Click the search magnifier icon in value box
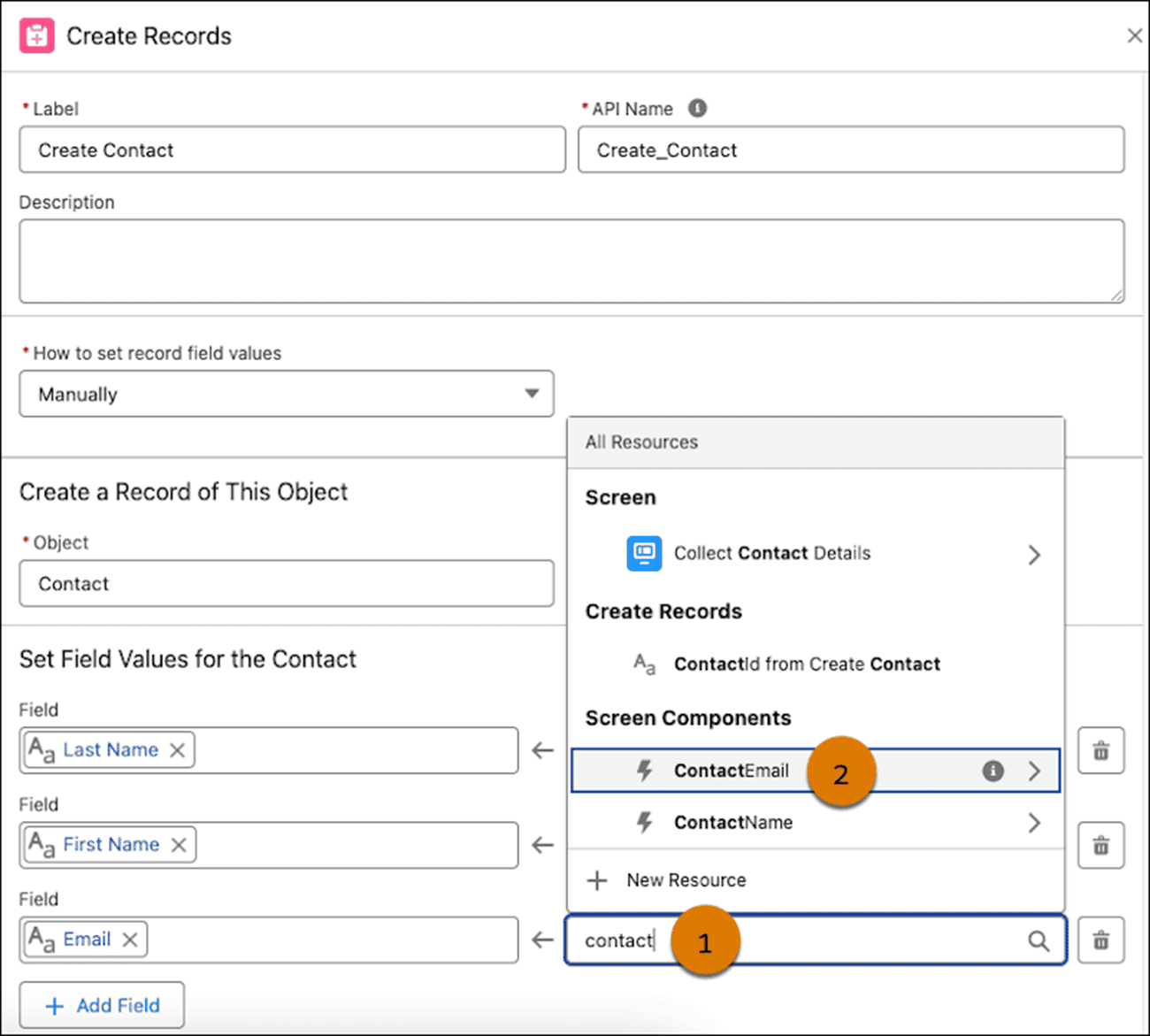Viewport: 1150px width, 1036px height. (x=1039, y=940)
